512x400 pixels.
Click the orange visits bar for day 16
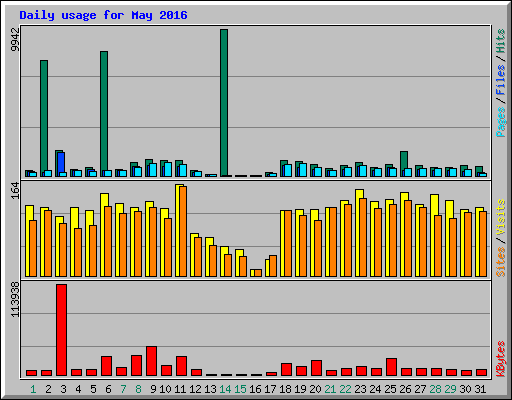258,273
